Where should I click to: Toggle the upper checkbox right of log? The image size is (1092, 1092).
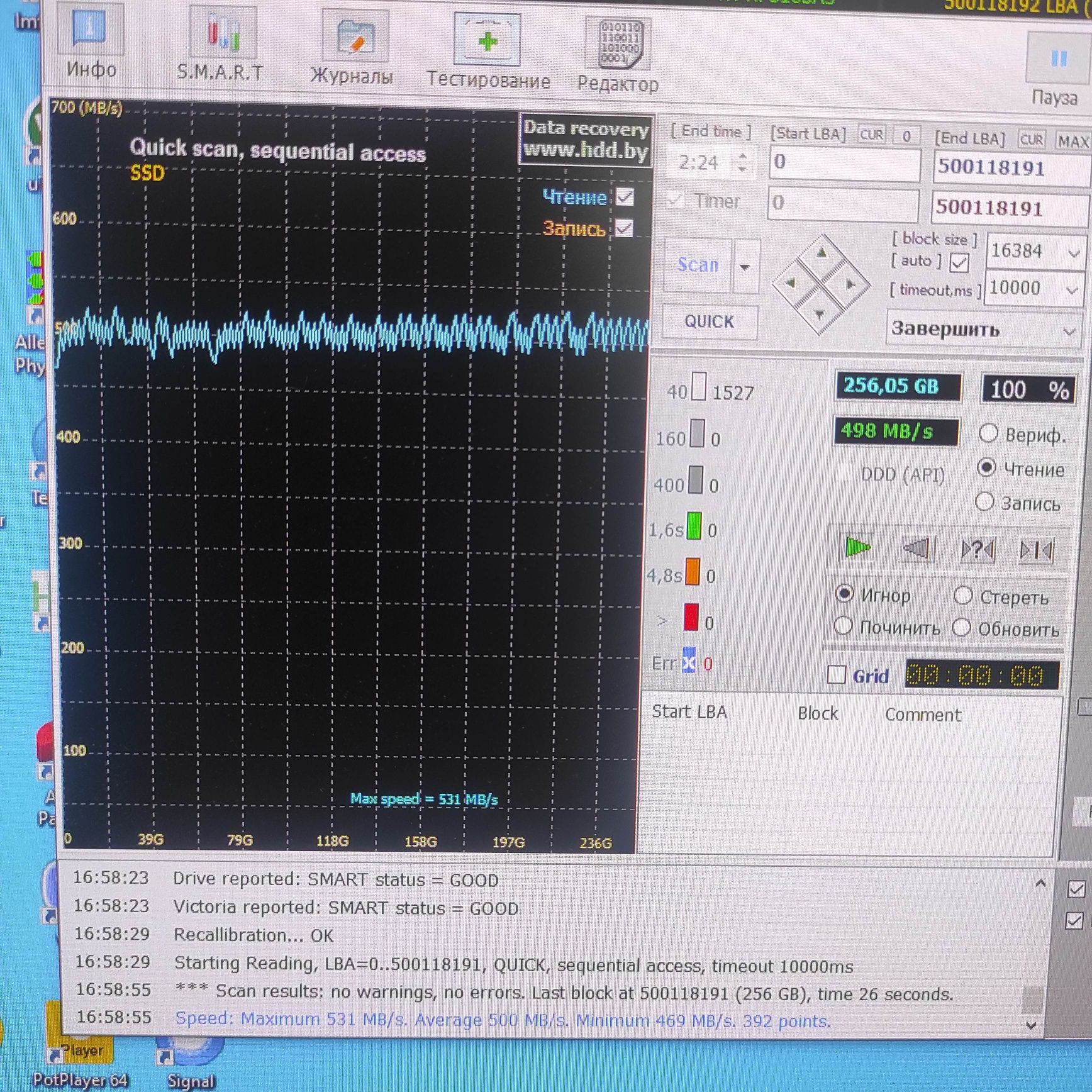click(1076, 888)
